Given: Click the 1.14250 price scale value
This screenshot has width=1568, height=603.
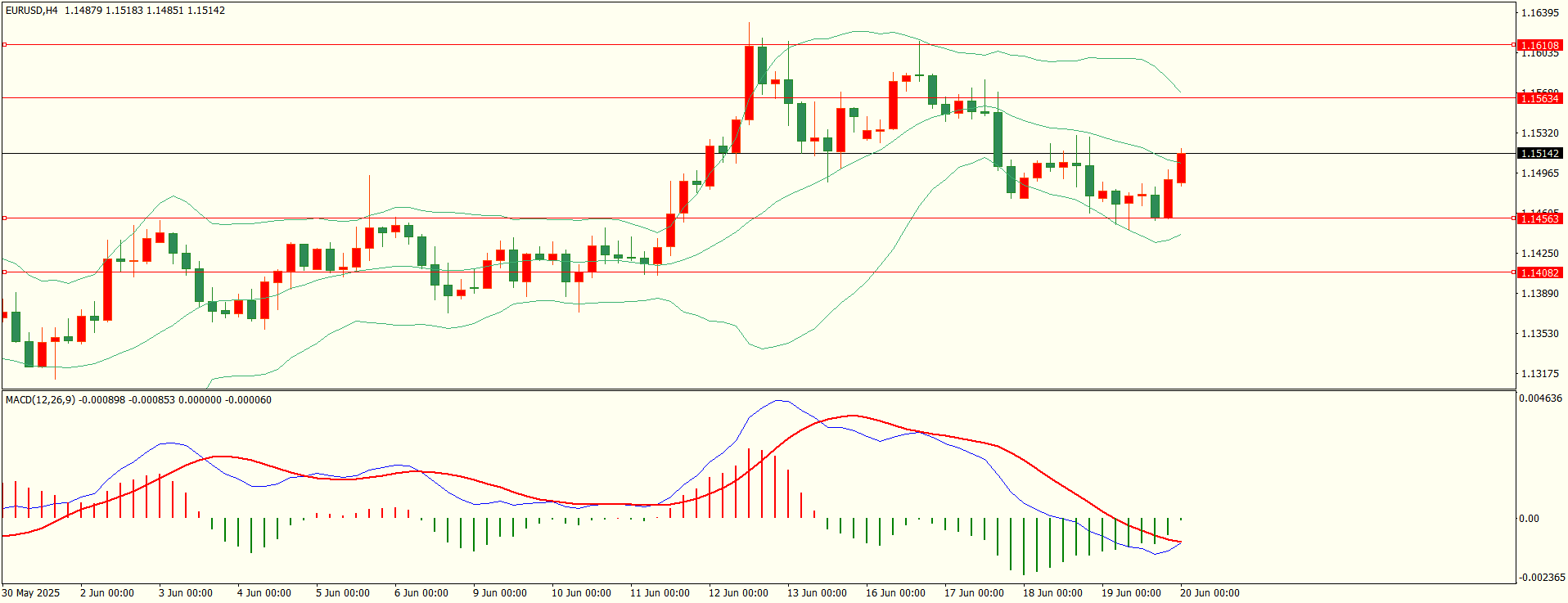Looking at the screenshot, I should tap(1539, 254).
